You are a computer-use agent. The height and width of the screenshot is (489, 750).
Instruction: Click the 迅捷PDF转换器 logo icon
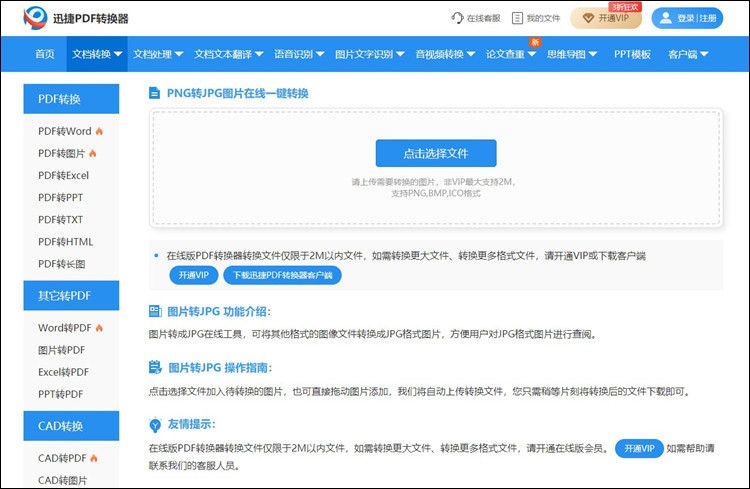[x=35, y=18]
